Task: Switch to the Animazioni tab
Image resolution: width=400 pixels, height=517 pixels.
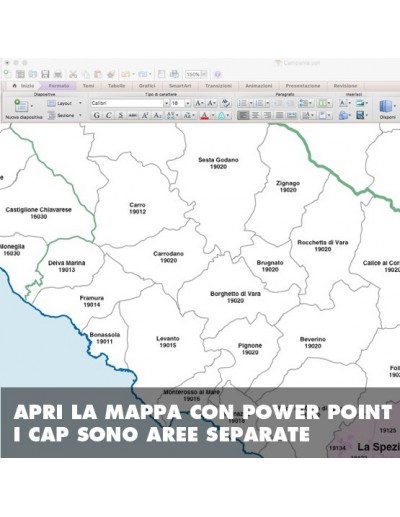Action: coord(259,86)
